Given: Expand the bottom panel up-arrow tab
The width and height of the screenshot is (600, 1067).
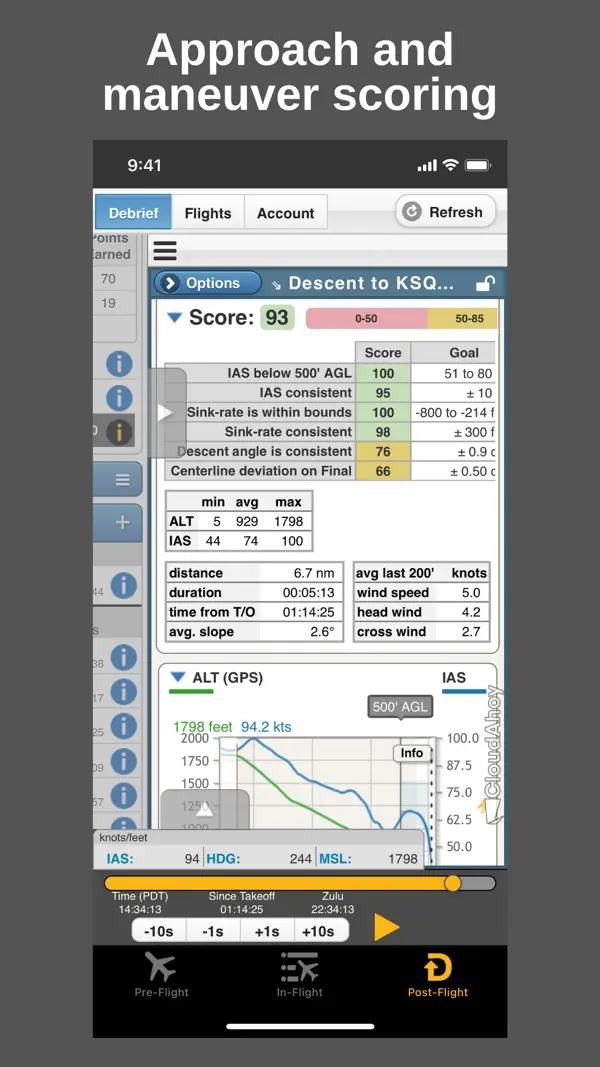Looking at the screenshot, I should tap(205, 810).
